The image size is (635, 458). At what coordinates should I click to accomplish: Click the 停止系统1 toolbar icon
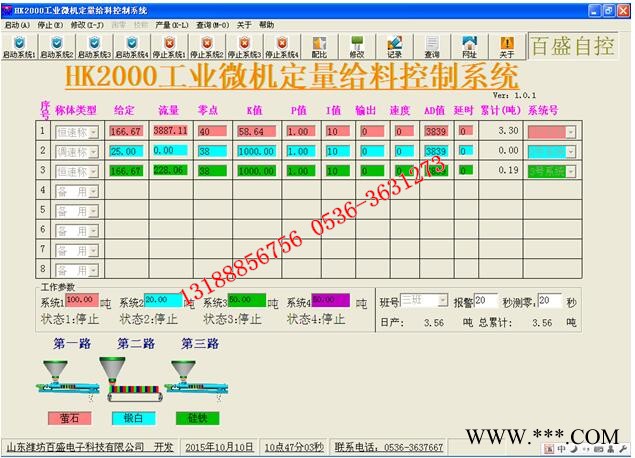click(x=169, y=47)
